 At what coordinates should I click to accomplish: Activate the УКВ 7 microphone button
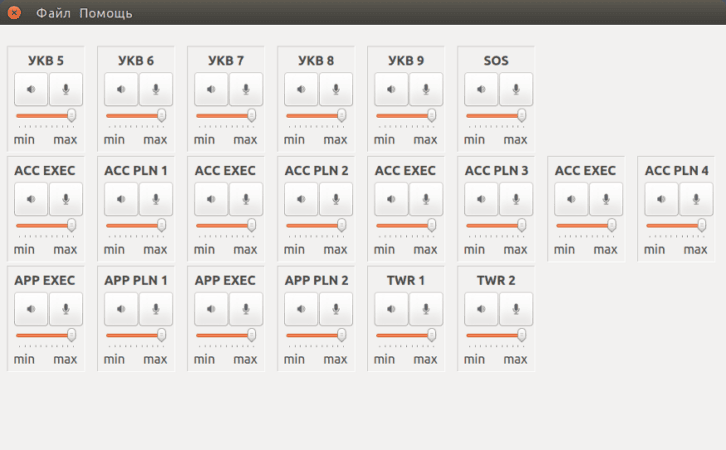click(x=246, y=89)
